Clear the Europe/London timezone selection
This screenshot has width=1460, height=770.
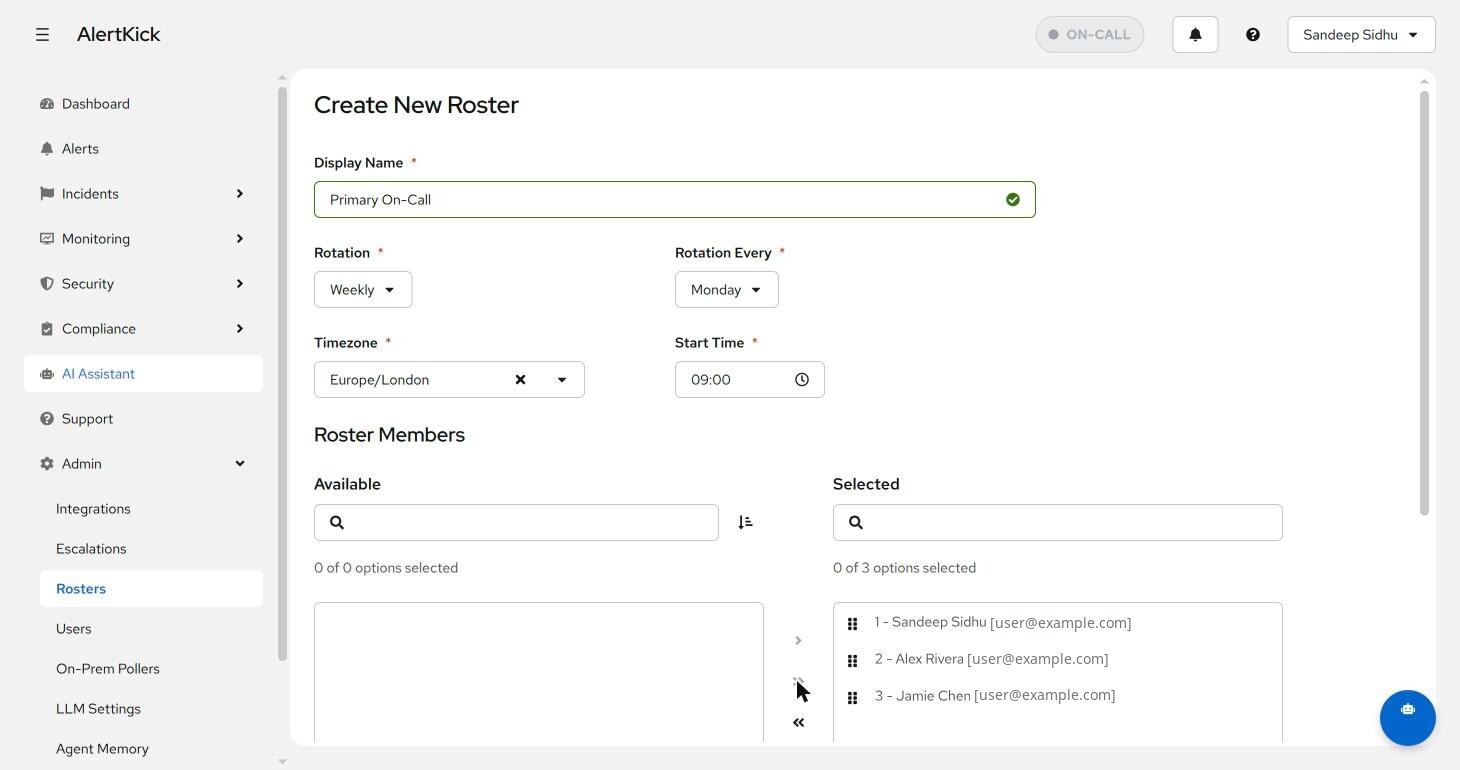point(520,380)
